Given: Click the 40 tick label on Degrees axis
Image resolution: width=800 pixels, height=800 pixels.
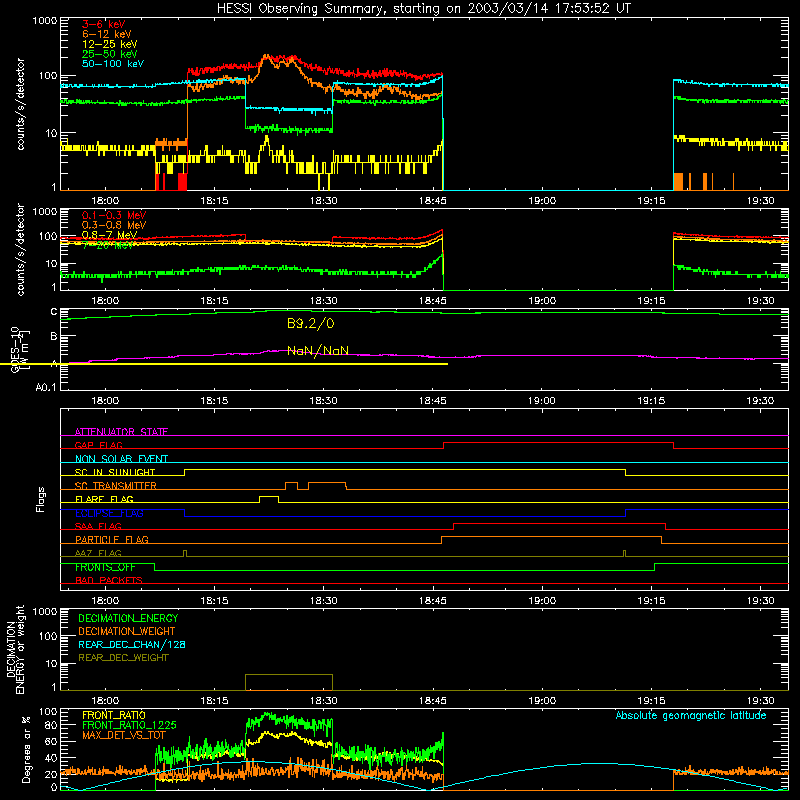Looking at the screenshot, I should coord(51,758).
